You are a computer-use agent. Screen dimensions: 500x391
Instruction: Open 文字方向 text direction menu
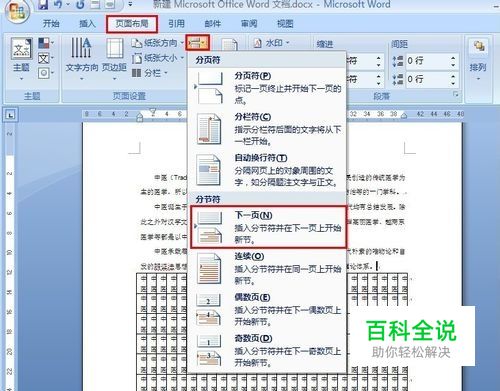coord(81,59)
